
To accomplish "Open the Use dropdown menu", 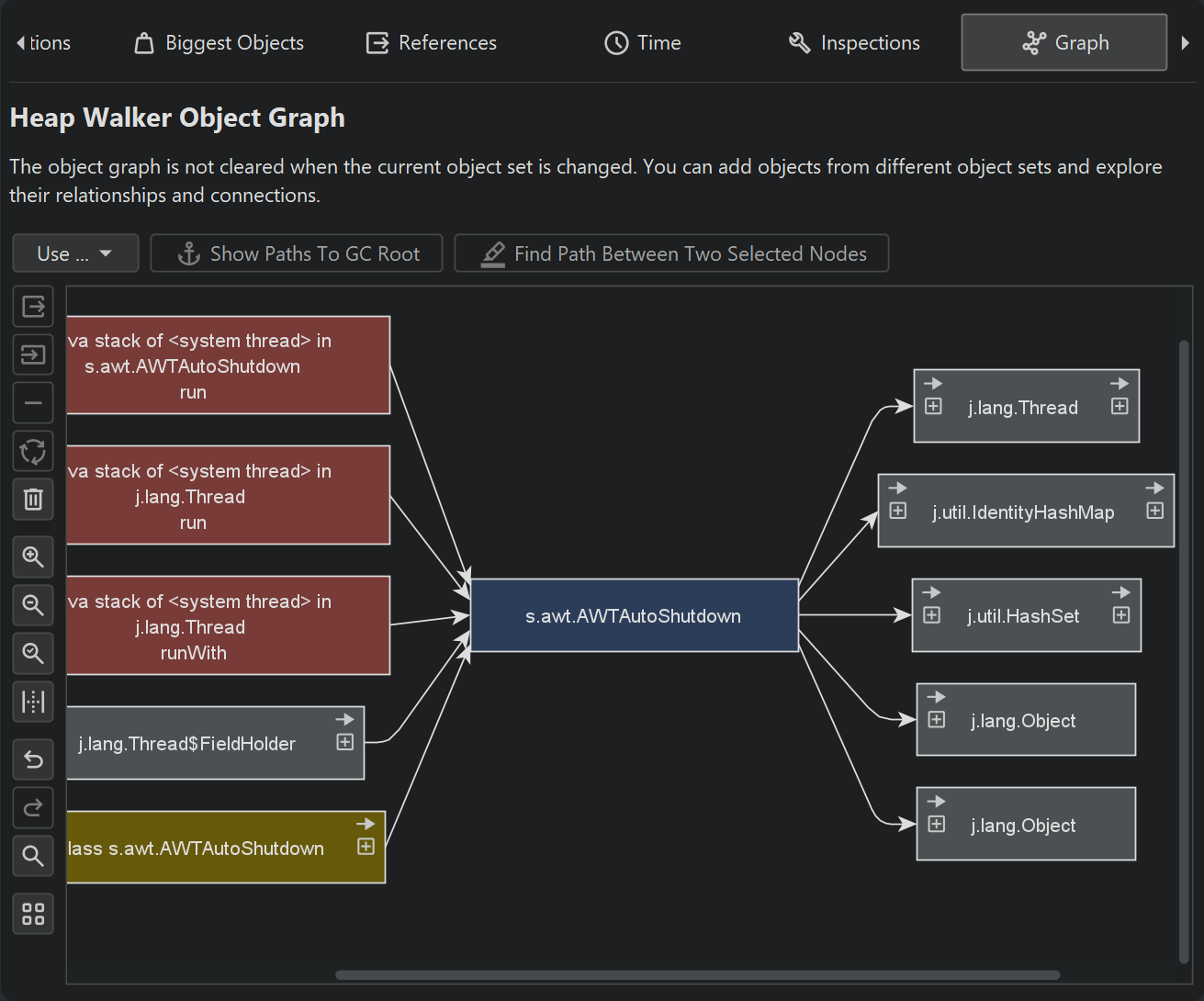I will coord(75,253).
